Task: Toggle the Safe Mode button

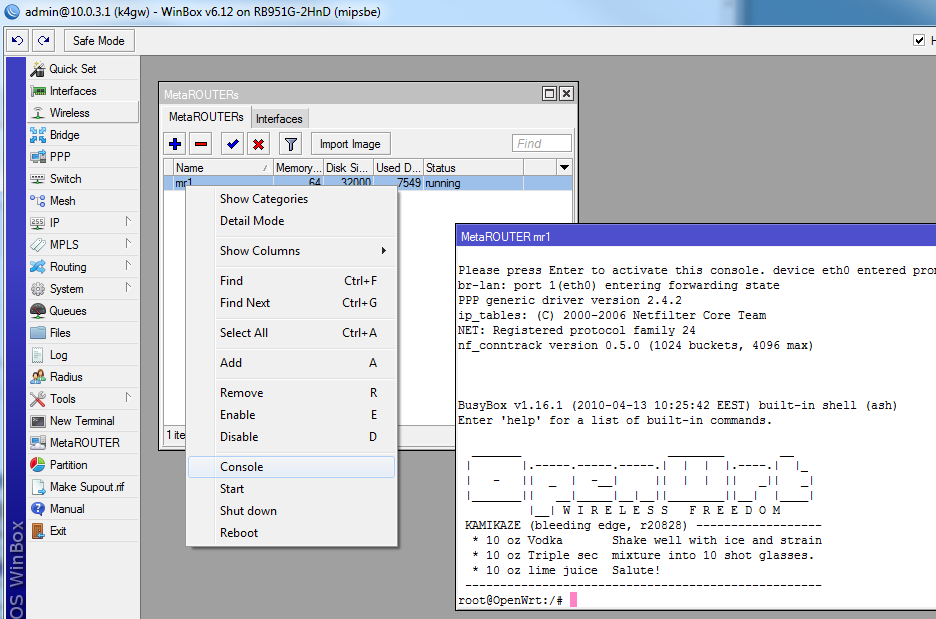Action: point(99,40)
